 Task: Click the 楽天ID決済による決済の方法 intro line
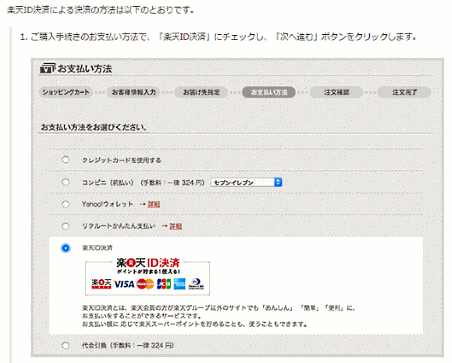(100, 10)
